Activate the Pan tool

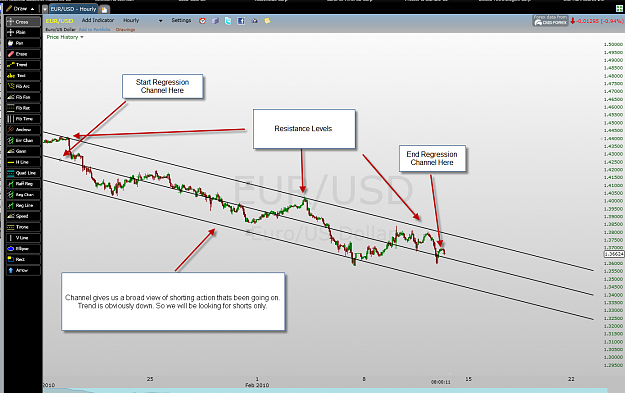[23, 43]
